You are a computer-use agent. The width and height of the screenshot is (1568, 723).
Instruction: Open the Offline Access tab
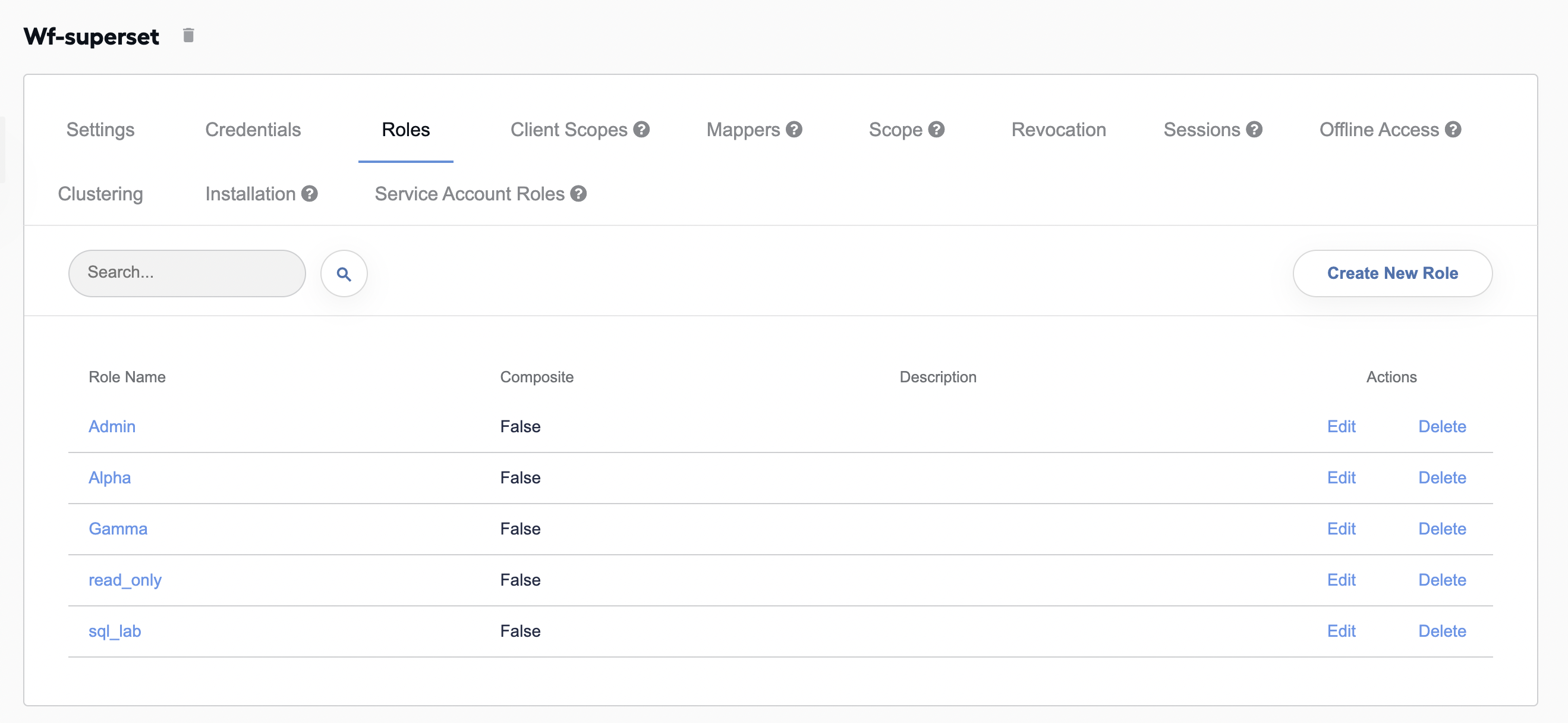pos(1380,129)
